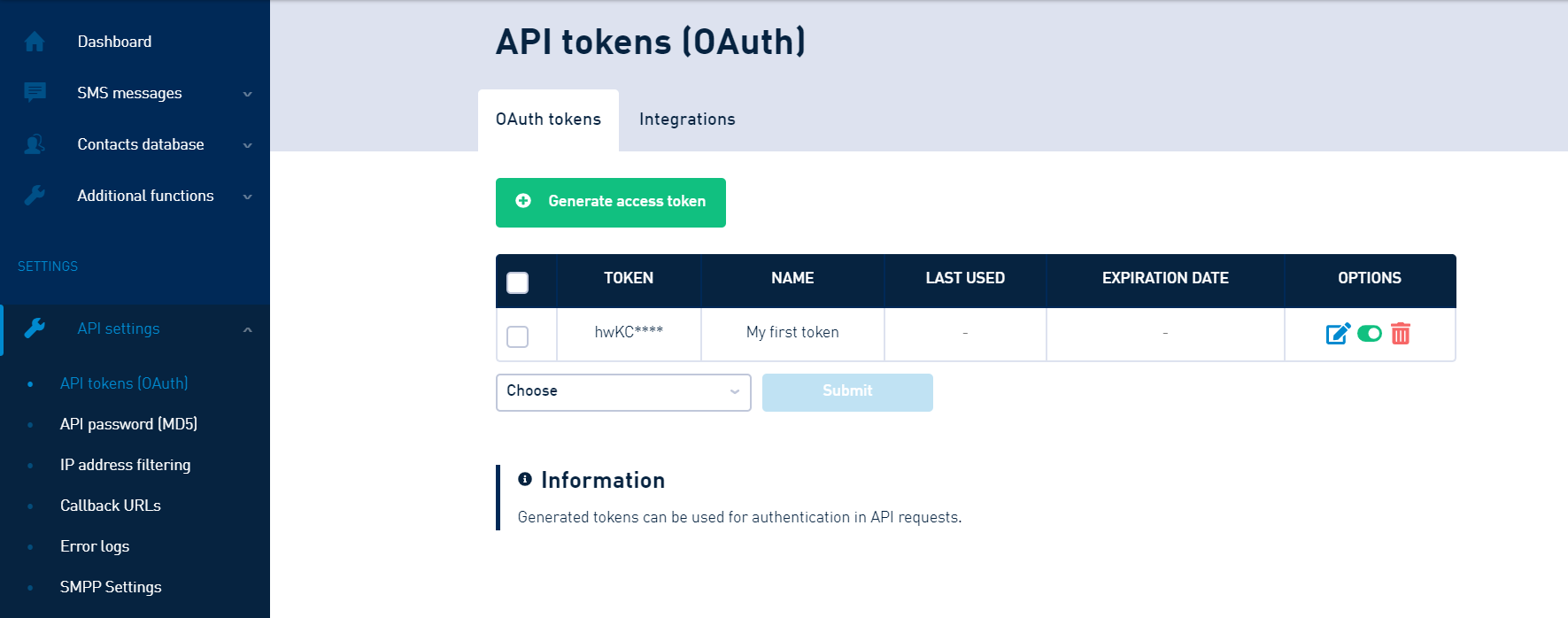This screenshot has height=618, width=1568.
Task: Click the API settings wrench icon
Action: coord(35,328)
